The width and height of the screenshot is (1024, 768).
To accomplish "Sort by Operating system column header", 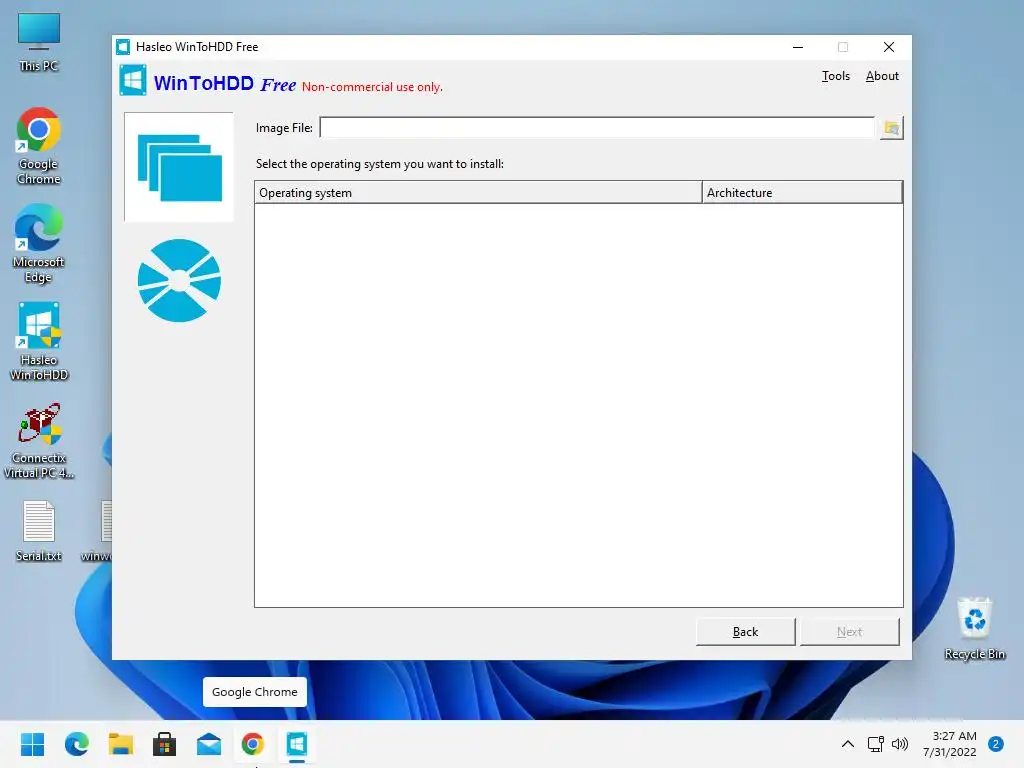I will click(478, 193).
